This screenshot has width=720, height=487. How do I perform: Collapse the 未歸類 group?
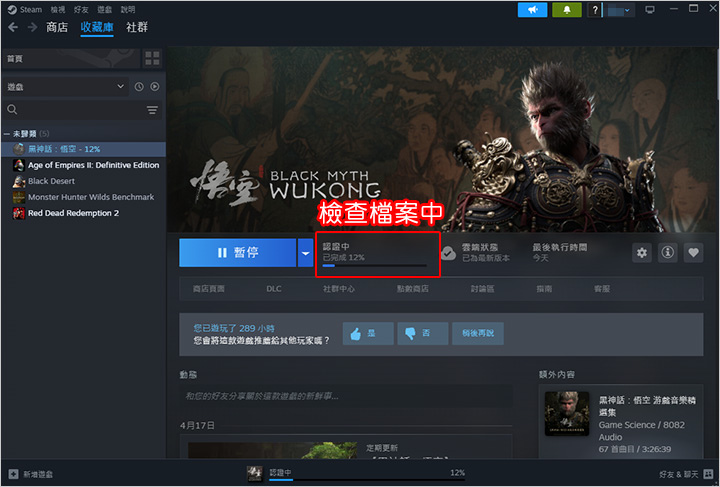pos(6,134)
